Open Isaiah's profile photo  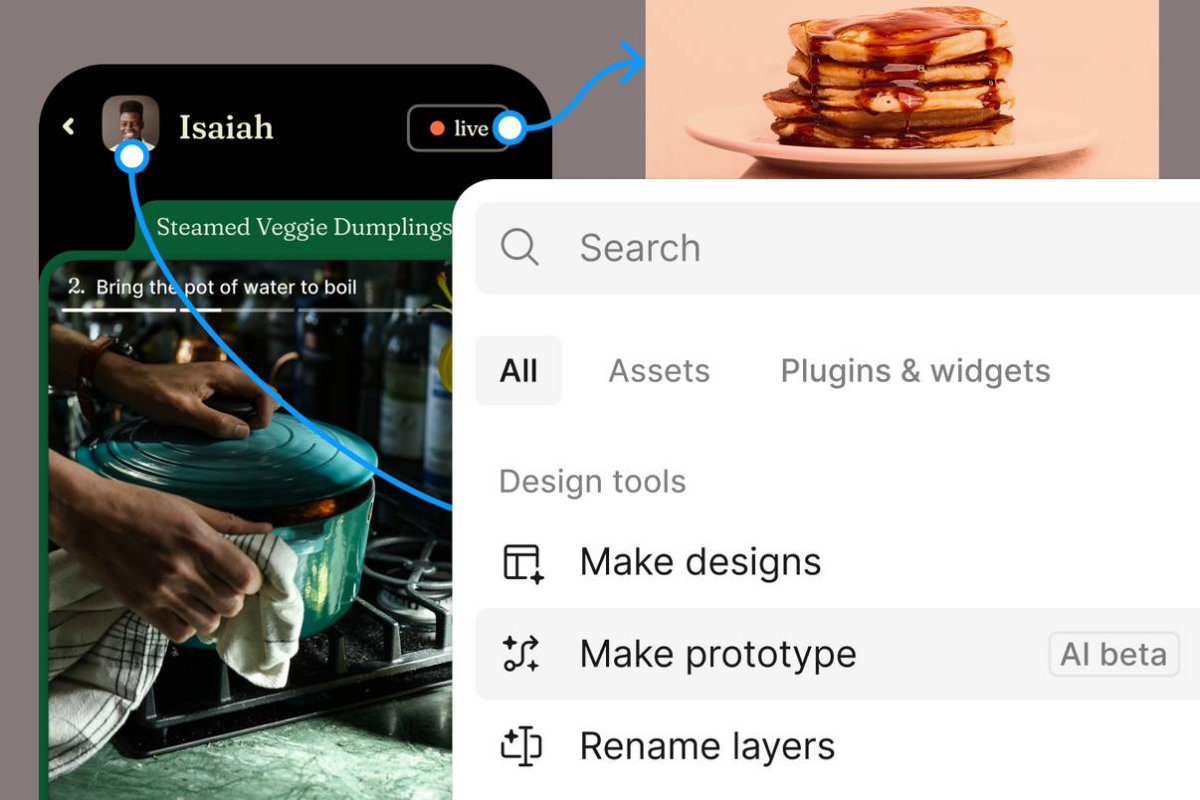[x=130, y=122]
